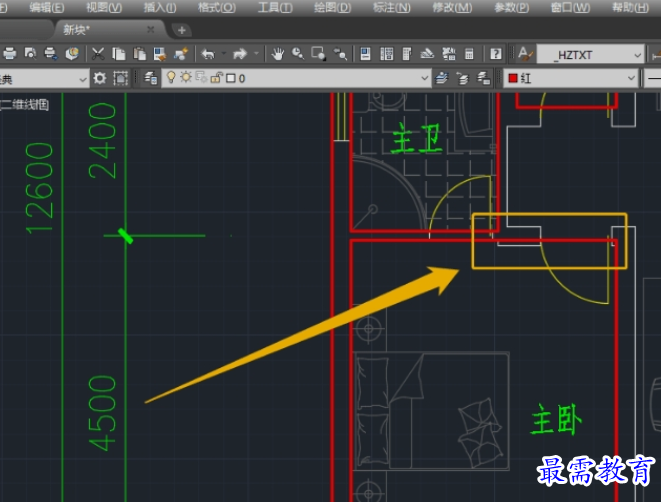The width and height of the screenshot is (661, 502).
Task: Redo the last undone action
Action: click(240, 54)
